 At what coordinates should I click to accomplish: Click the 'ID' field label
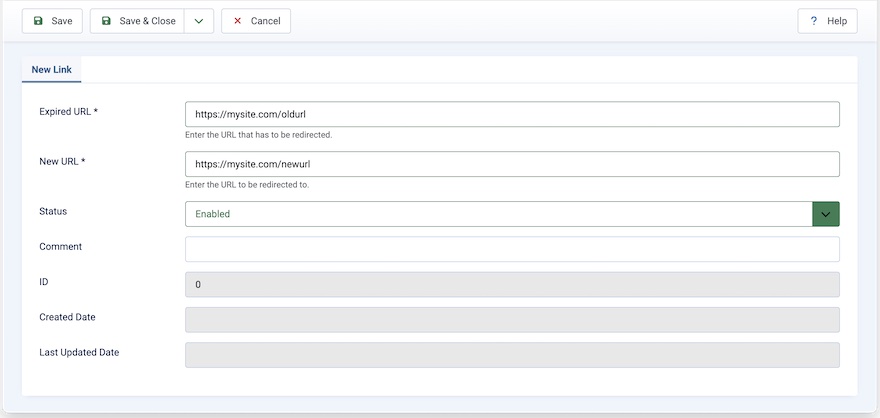click(x=44, y=282)
